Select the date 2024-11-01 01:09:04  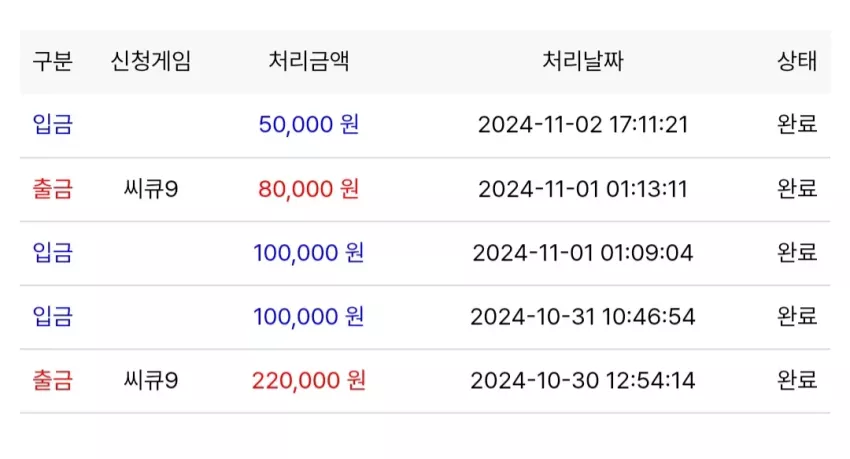coord(583,253)
